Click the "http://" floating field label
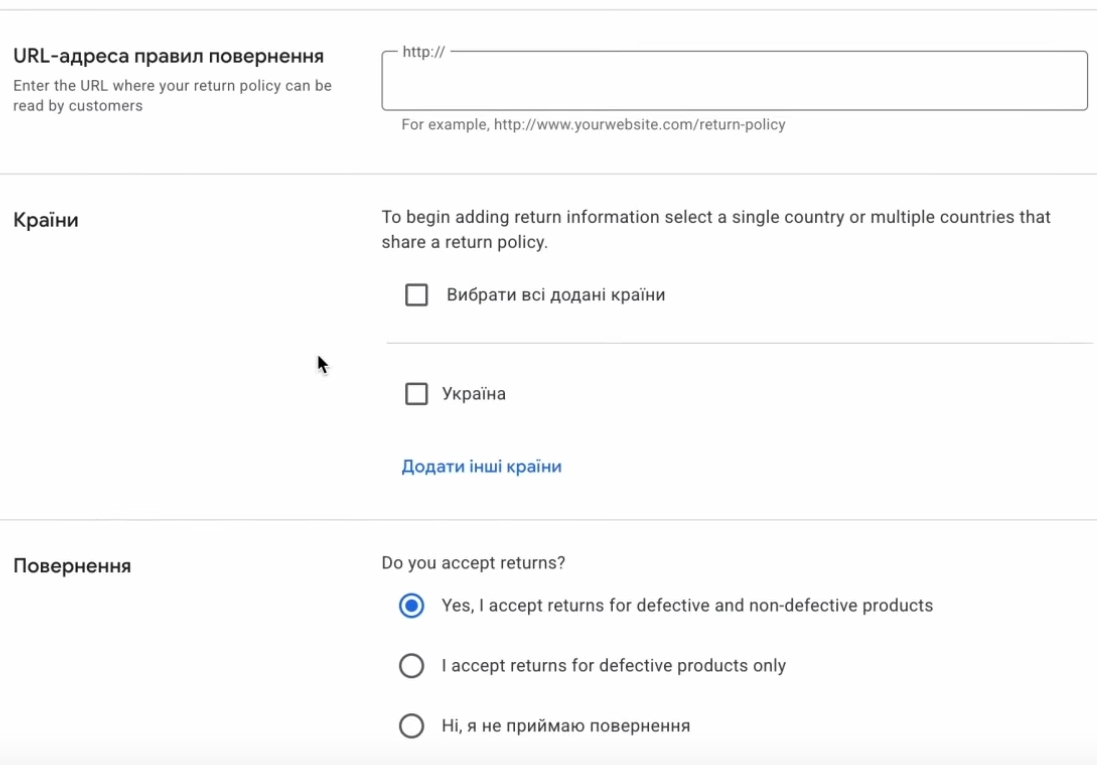1097x765 pixels. [x=423, y=52]
